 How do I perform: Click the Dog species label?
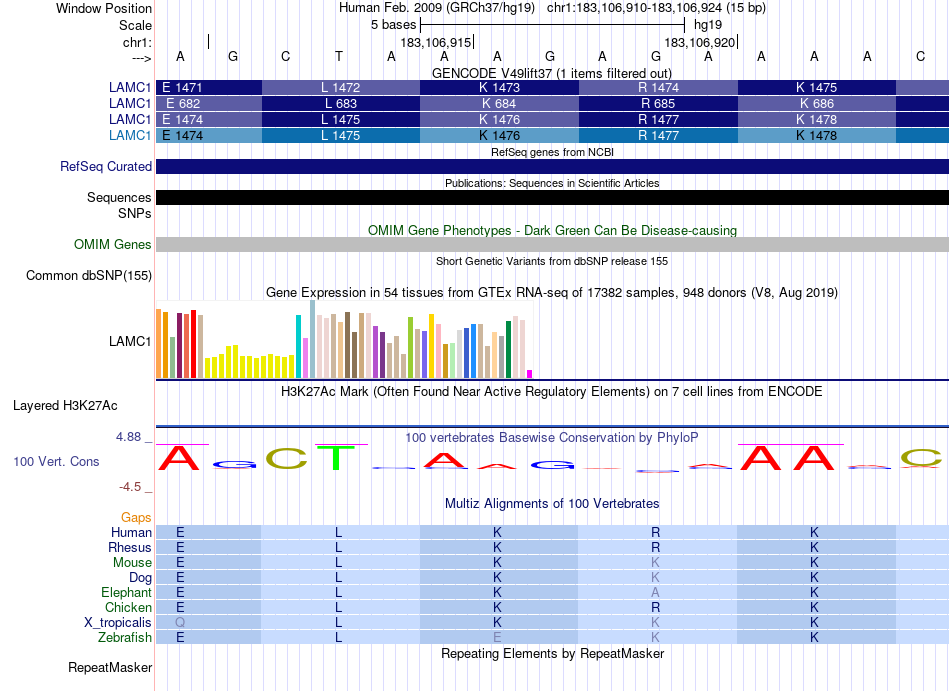point(140,578)
